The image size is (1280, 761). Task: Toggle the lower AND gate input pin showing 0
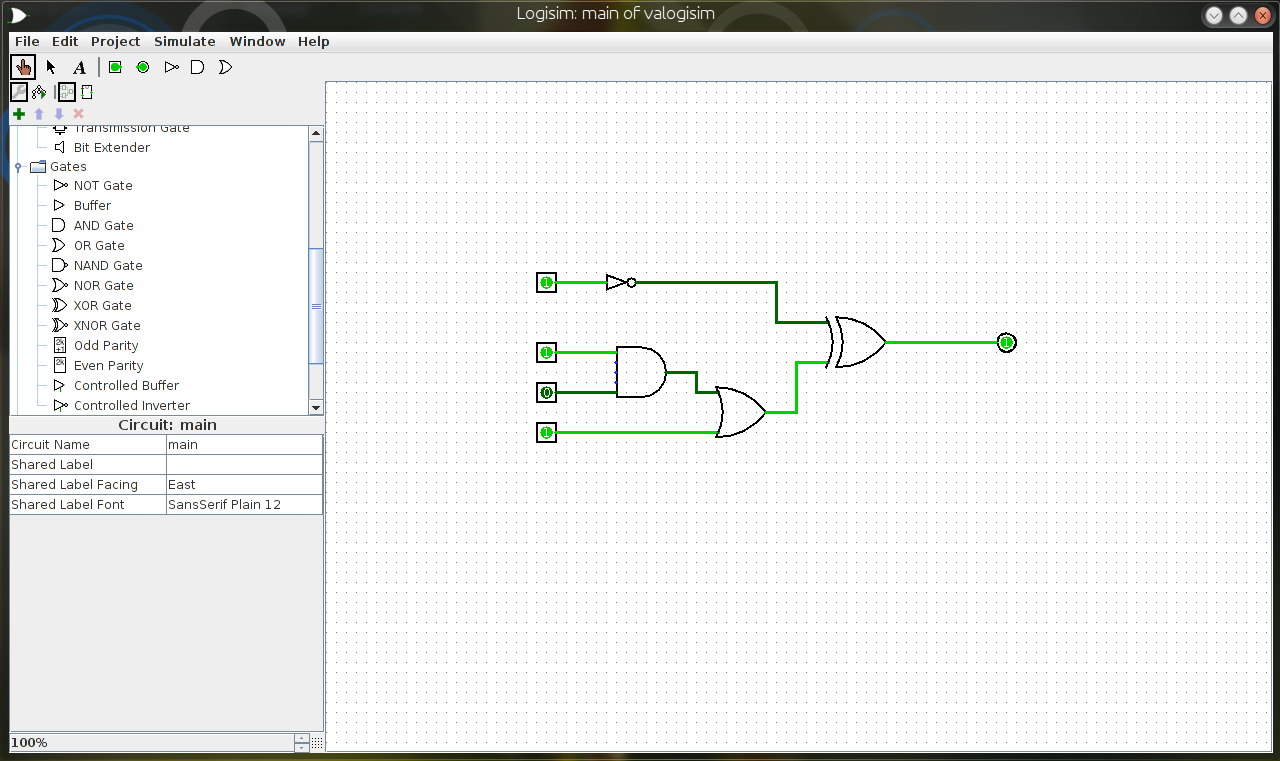[546, 392]
